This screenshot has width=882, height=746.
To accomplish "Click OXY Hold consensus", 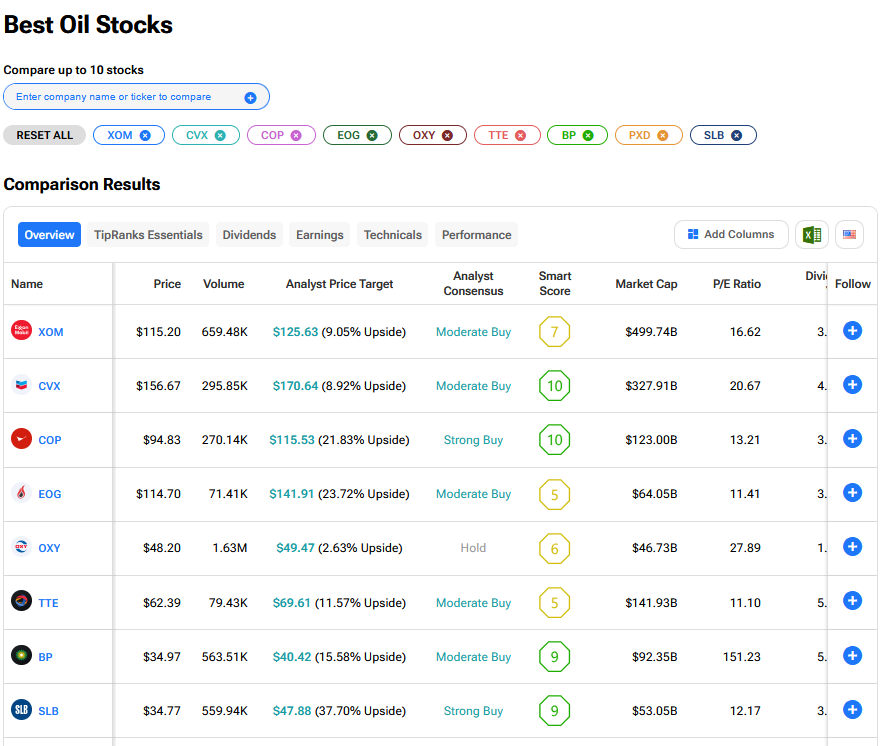I will 473,548.
